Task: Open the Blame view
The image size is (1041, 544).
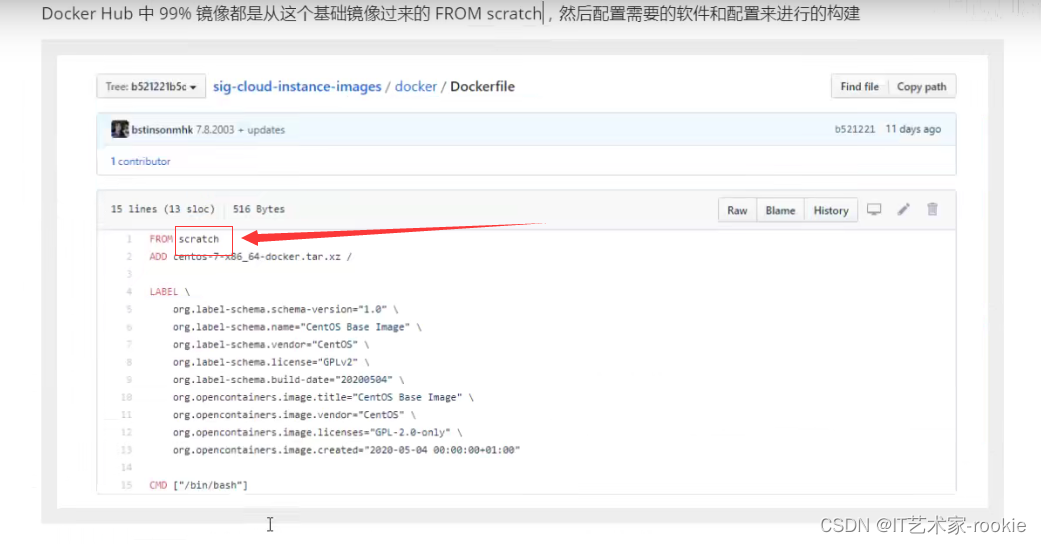Action: [x=780, y=210]
